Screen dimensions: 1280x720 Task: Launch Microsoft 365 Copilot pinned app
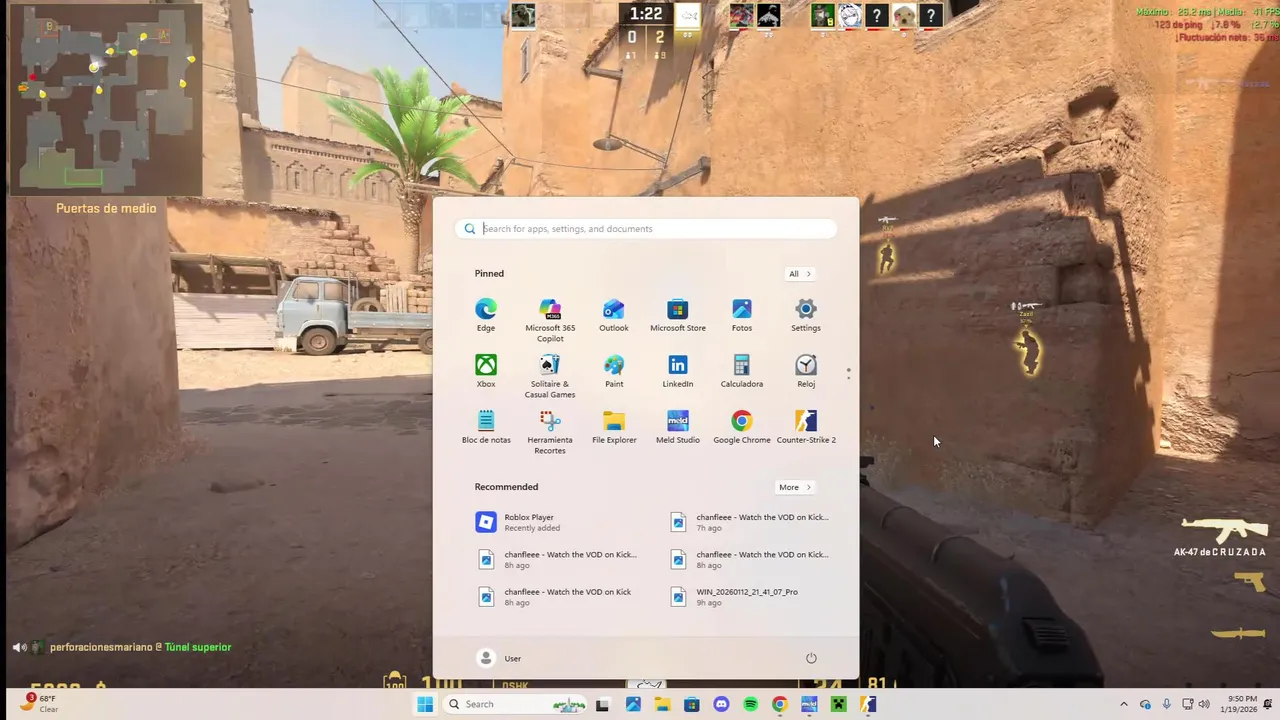point(550,320)
